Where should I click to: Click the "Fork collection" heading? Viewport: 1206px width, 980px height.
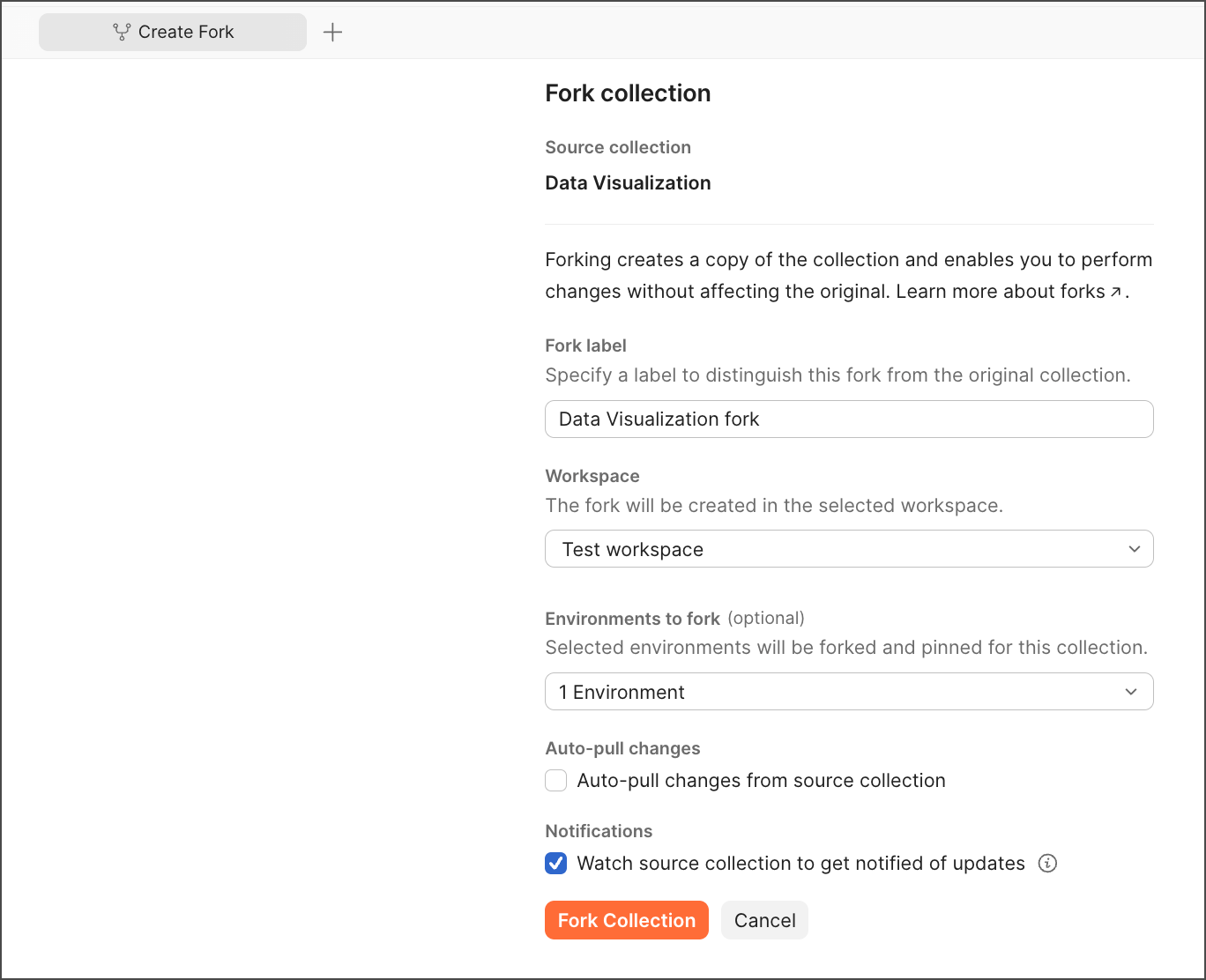[x=628, y=93]
